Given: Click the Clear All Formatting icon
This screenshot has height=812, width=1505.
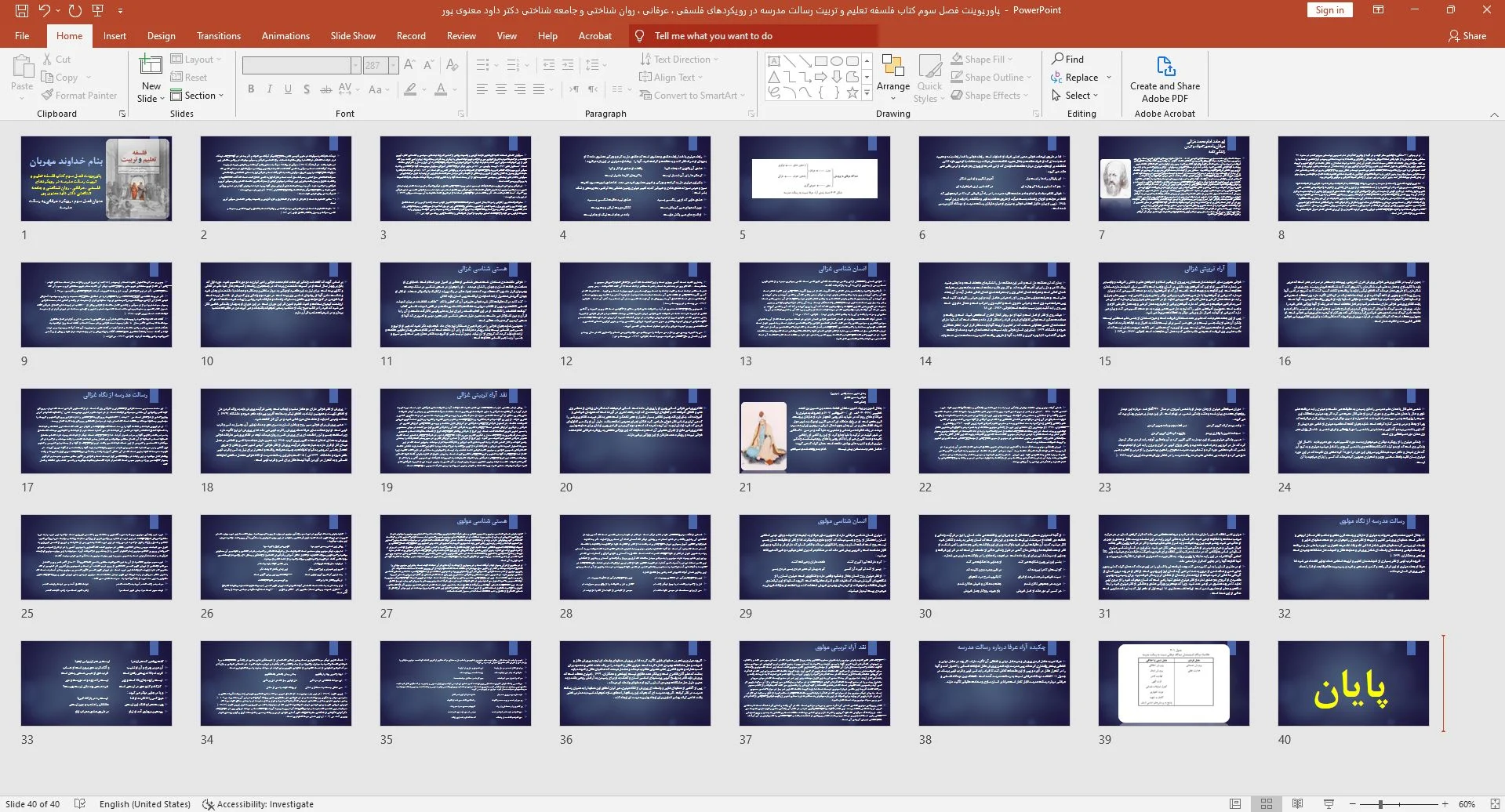Looking at the screenshot, I should pos(453,65).
